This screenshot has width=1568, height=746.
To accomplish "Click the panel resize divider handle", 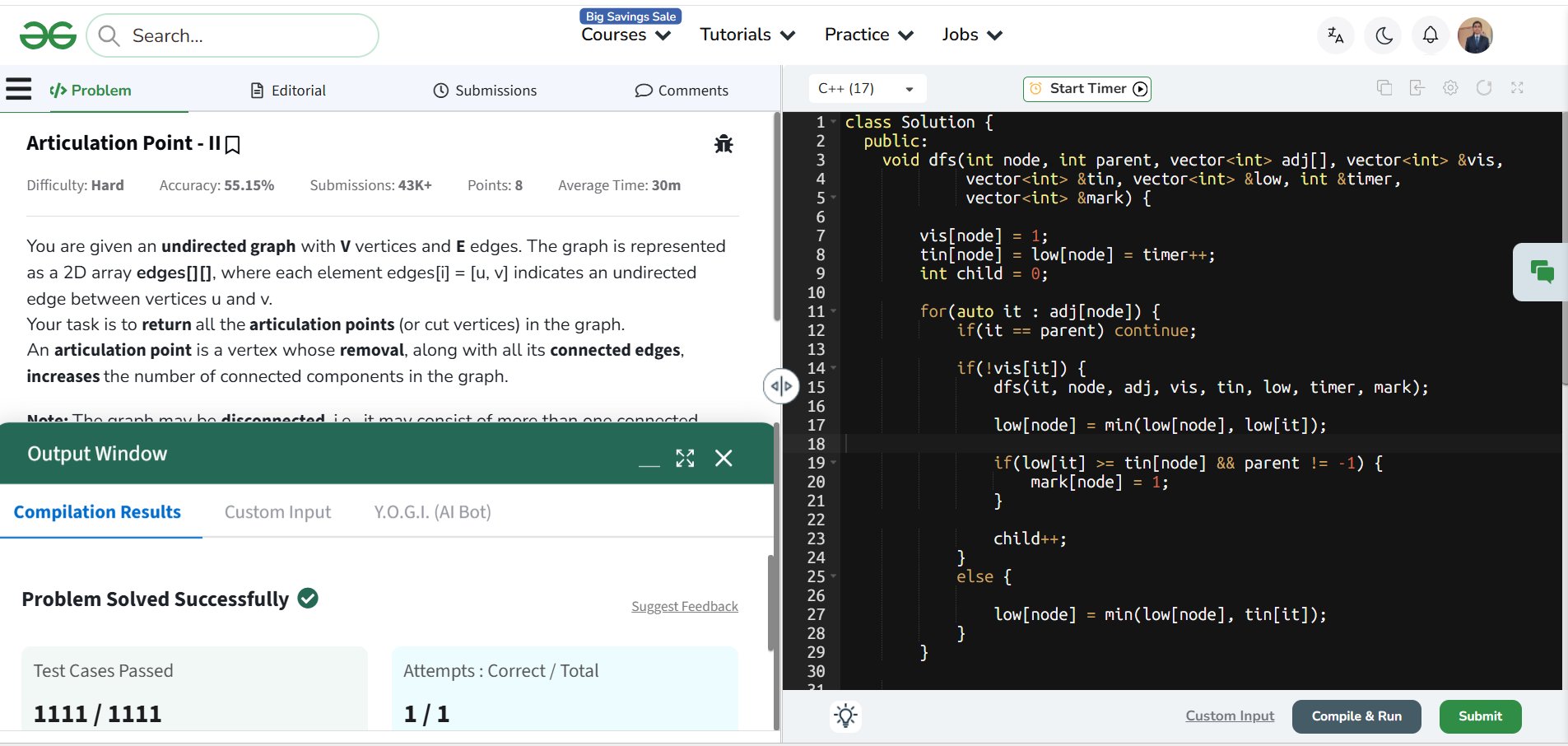I will point(781,385).
